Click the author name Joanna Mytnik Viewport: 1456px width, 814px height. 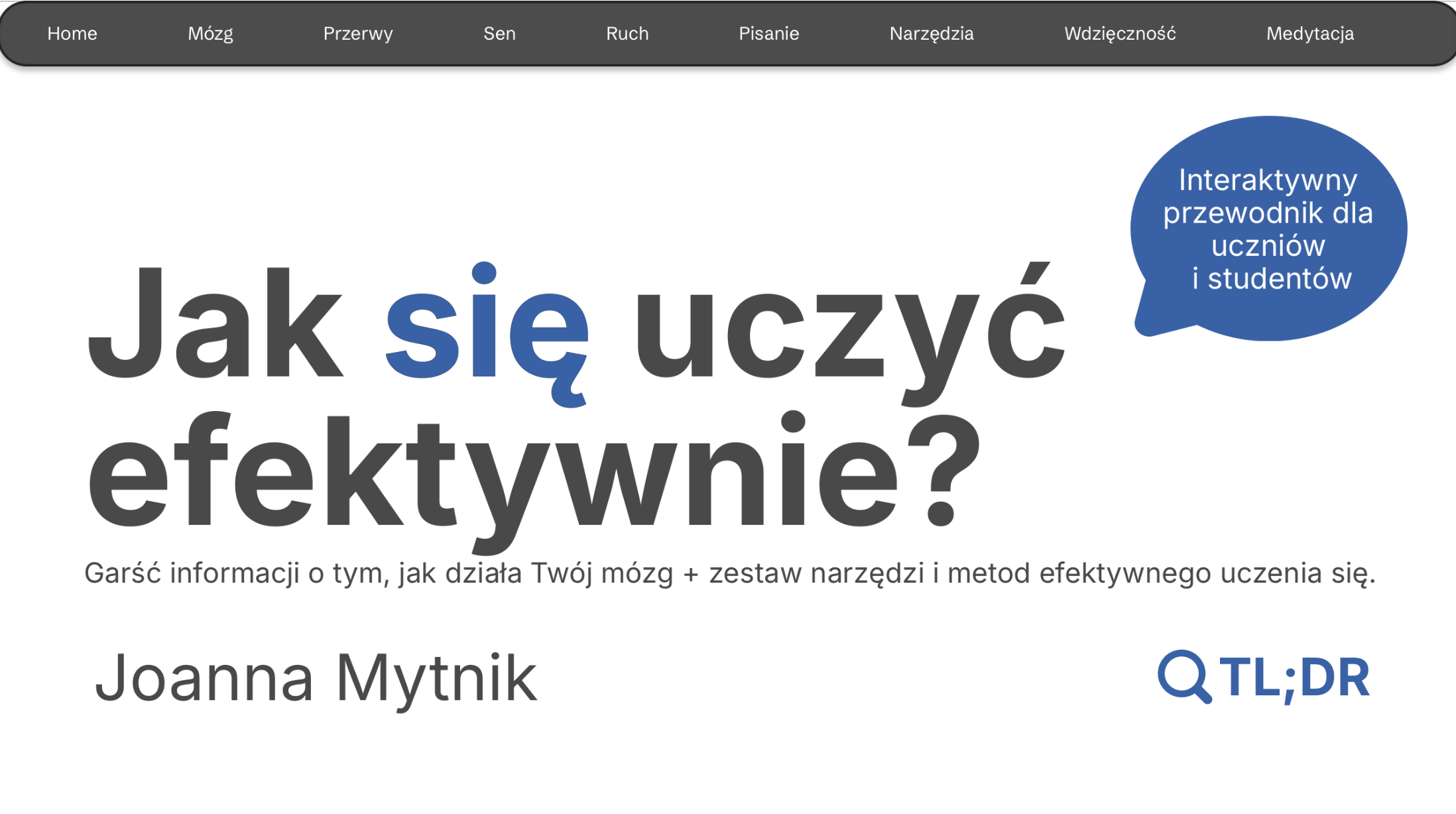click(x=316, y=677)
